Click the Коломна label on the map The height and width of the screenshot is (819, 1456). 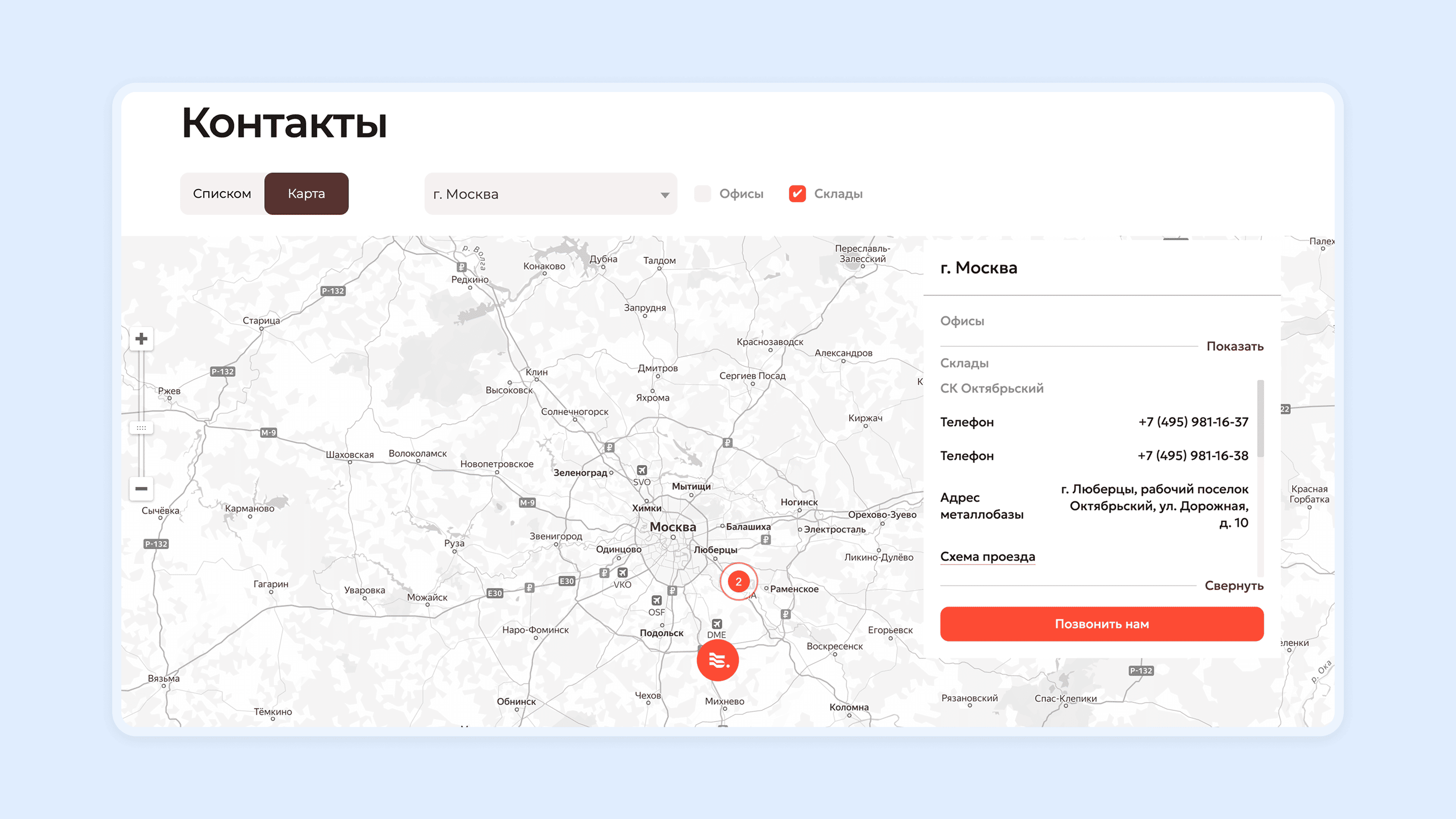pyautogui.click(x=849, y=707)
